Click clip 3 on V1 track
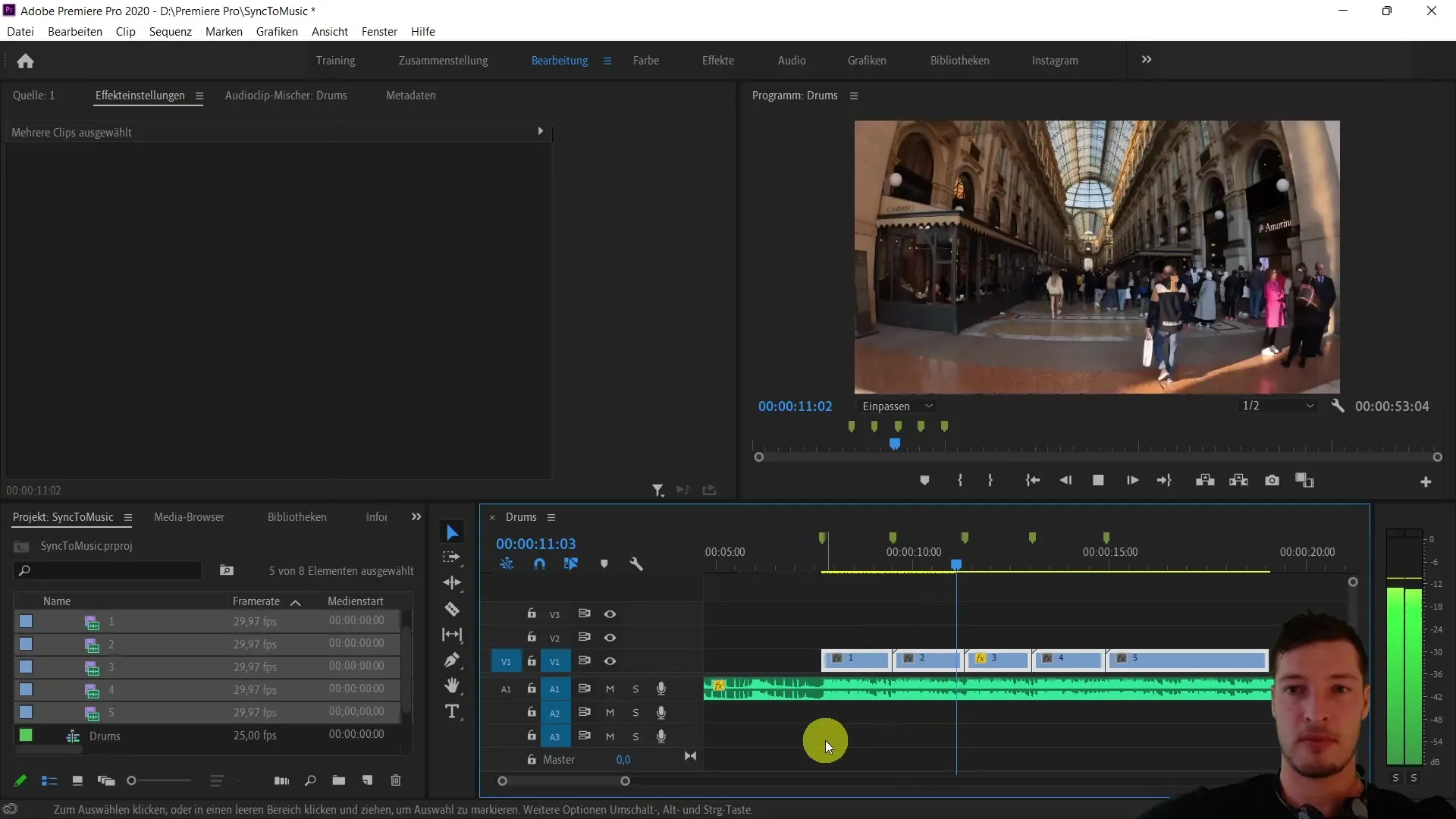Screen dimensions: 1456x819 pos(997,661)
